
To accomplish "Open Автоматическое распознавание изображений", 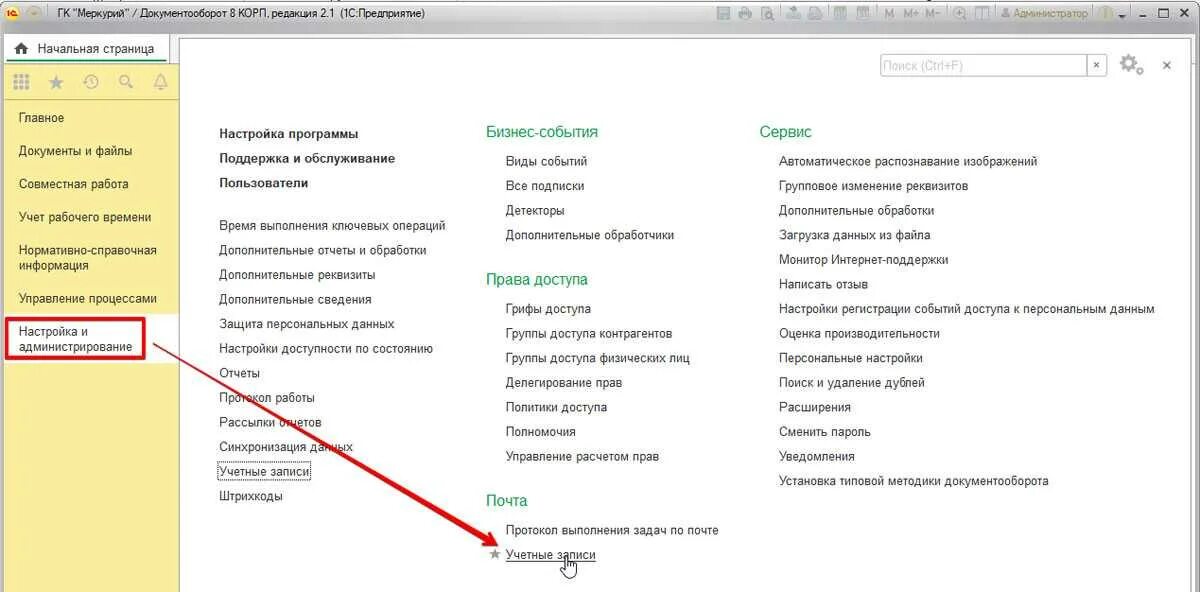I will (908, 161).
